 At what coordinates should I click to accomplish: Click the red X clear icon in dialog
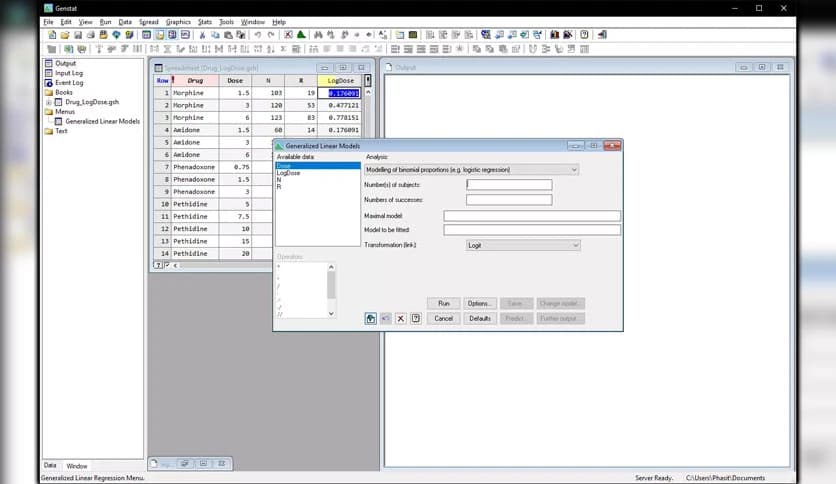400,318
